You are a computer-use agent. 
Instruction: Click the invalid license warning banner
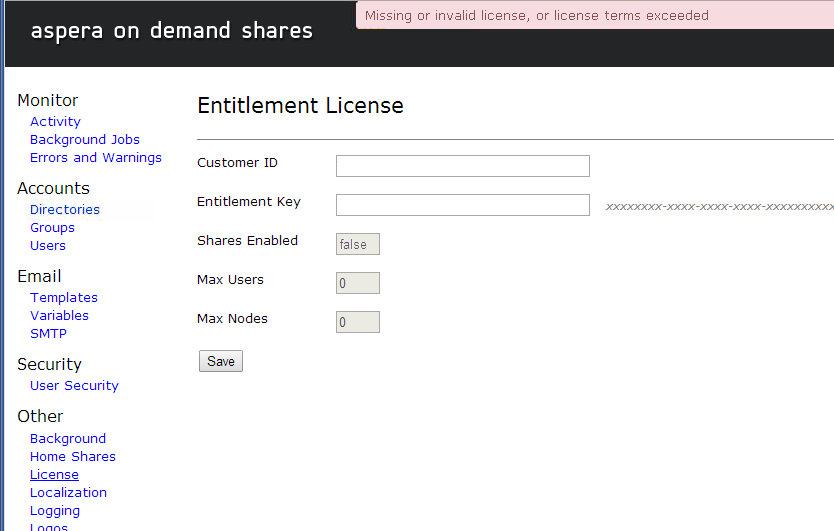[595, 15]
